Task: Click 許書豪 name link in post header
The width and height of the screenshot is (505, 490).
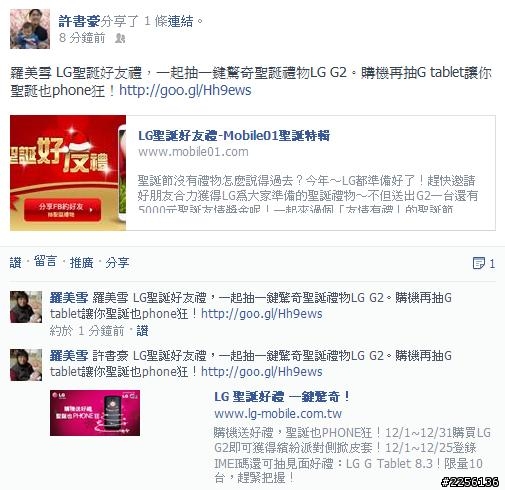Action: coord(79,21)
